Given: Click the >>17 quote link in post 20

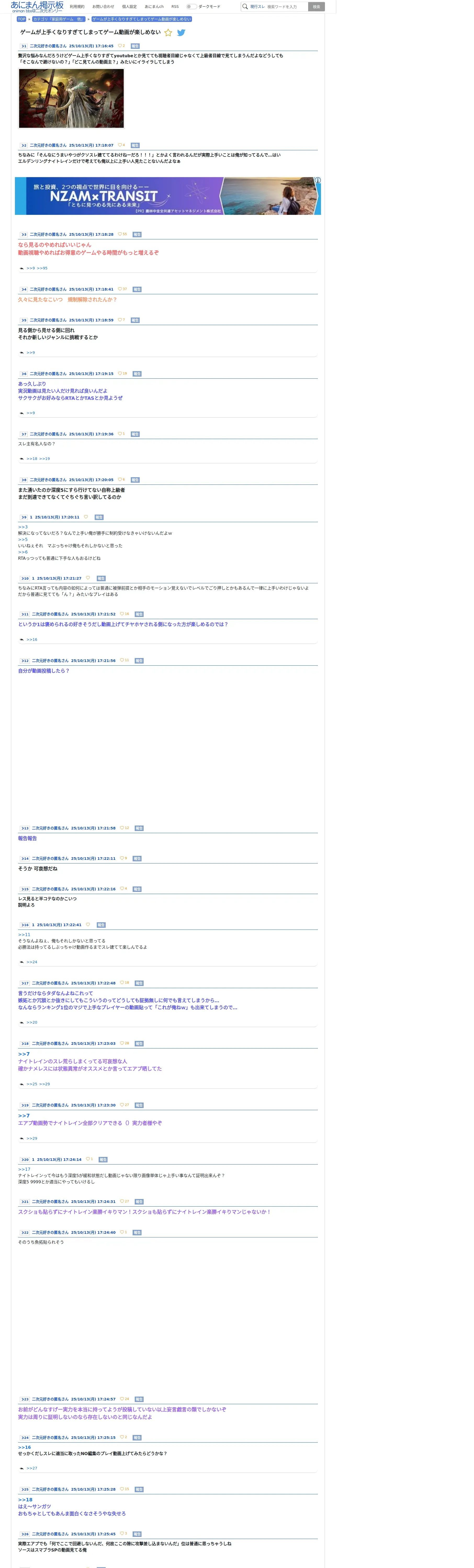Looking at the screenshot, I should [x=24, y=1169].
